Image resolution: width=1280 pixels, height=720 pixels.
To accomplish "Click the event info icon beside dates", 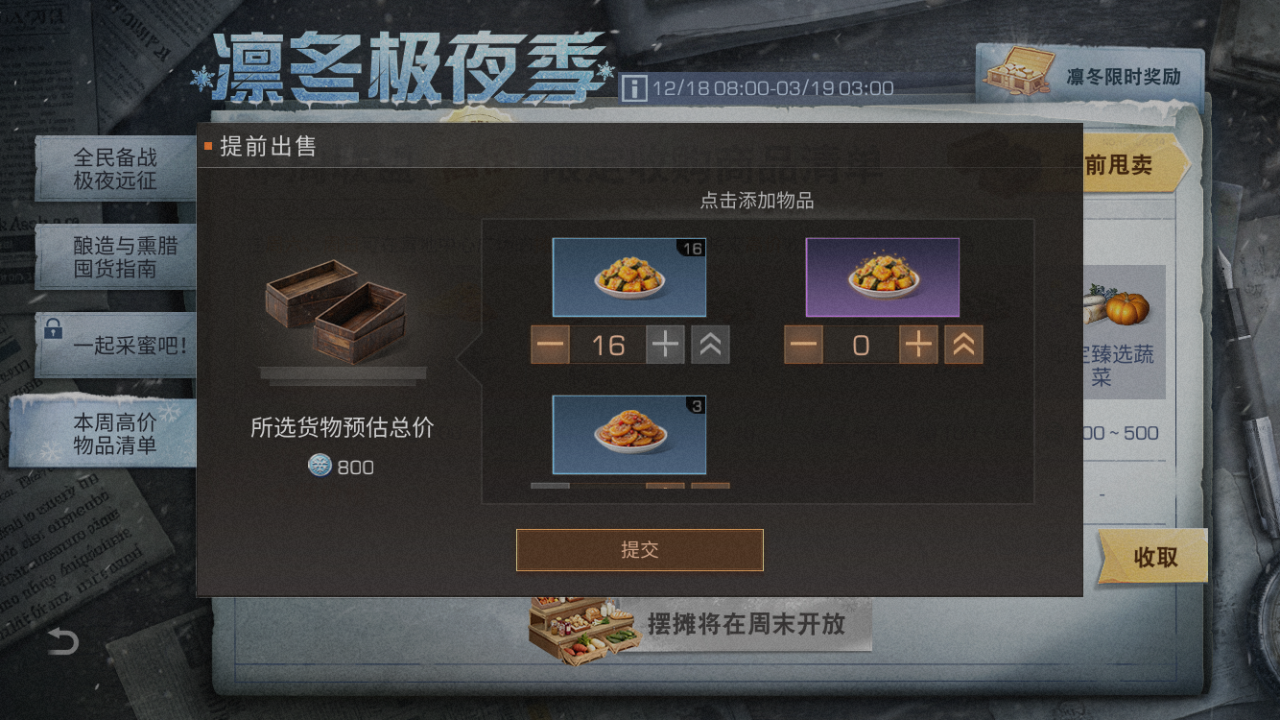I will click(633, 88).
